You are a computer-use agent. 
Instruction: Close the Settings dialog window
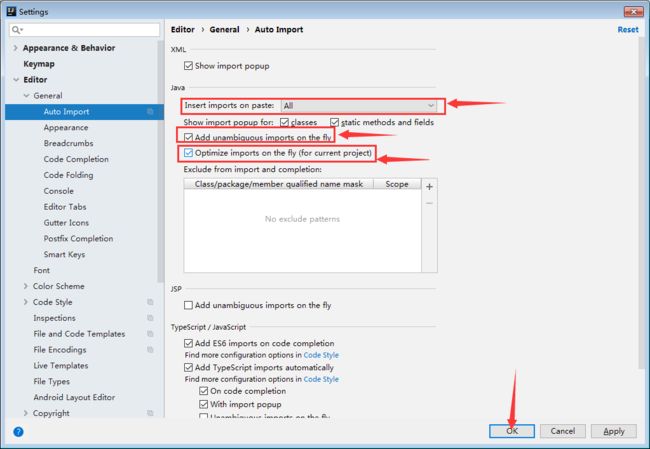tap(633, 11)
